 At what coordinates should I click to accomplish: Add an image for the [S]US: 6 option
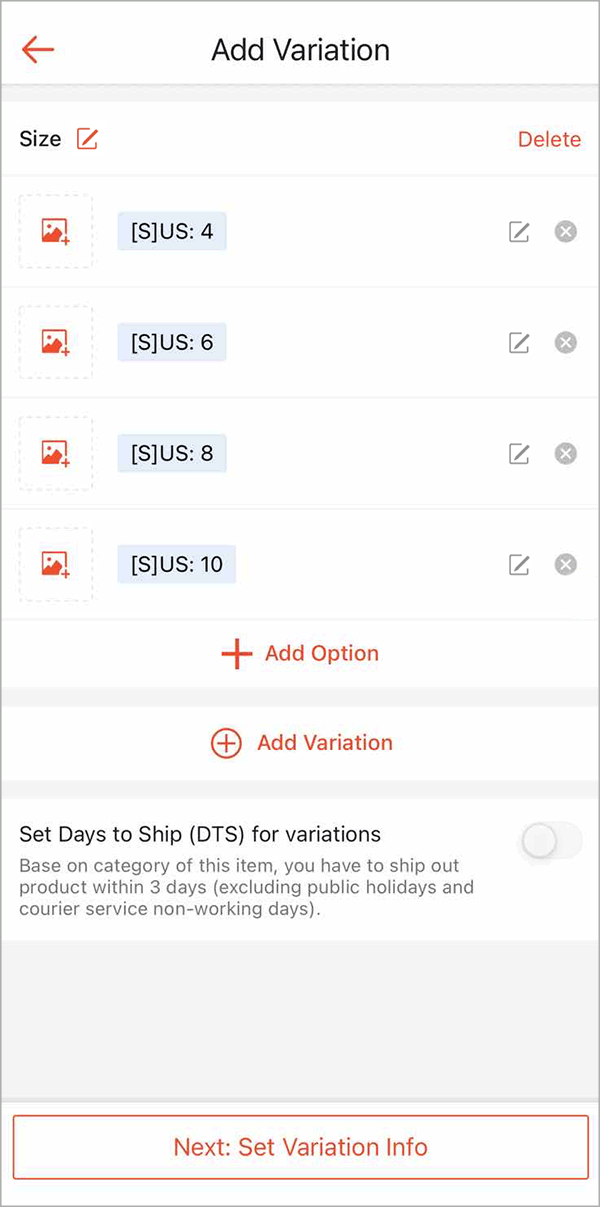point(56,343)
